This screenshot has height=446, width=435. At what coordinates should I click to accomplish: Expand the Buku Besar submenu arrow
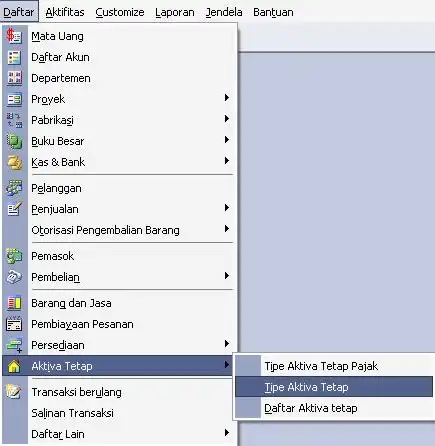[x=227, y=140]
